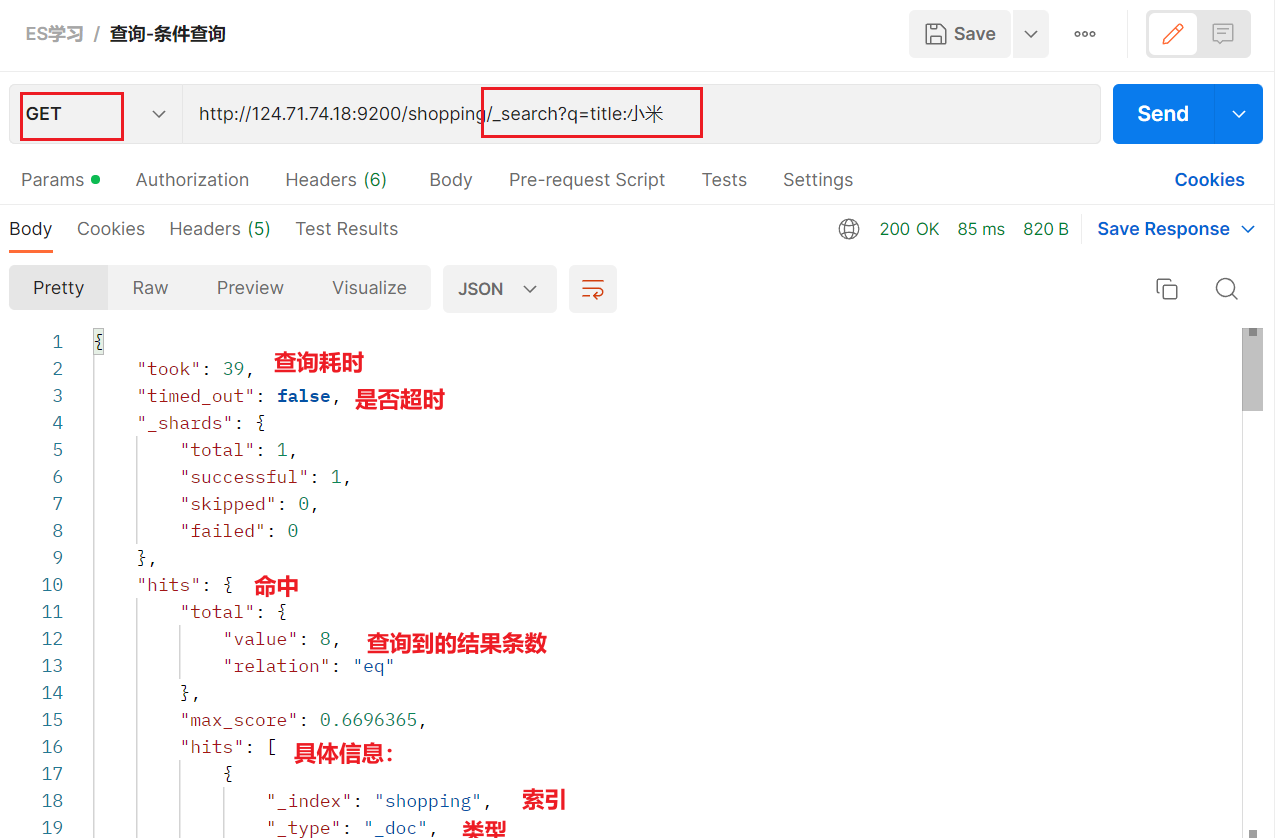1275x838 pixels.
Task: Expand Send button dropdown arrow
Action: [1239, 114]
